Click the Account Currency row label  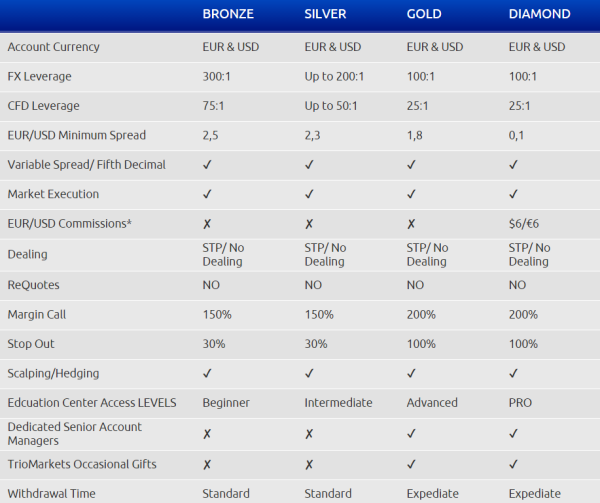[54, 47]
